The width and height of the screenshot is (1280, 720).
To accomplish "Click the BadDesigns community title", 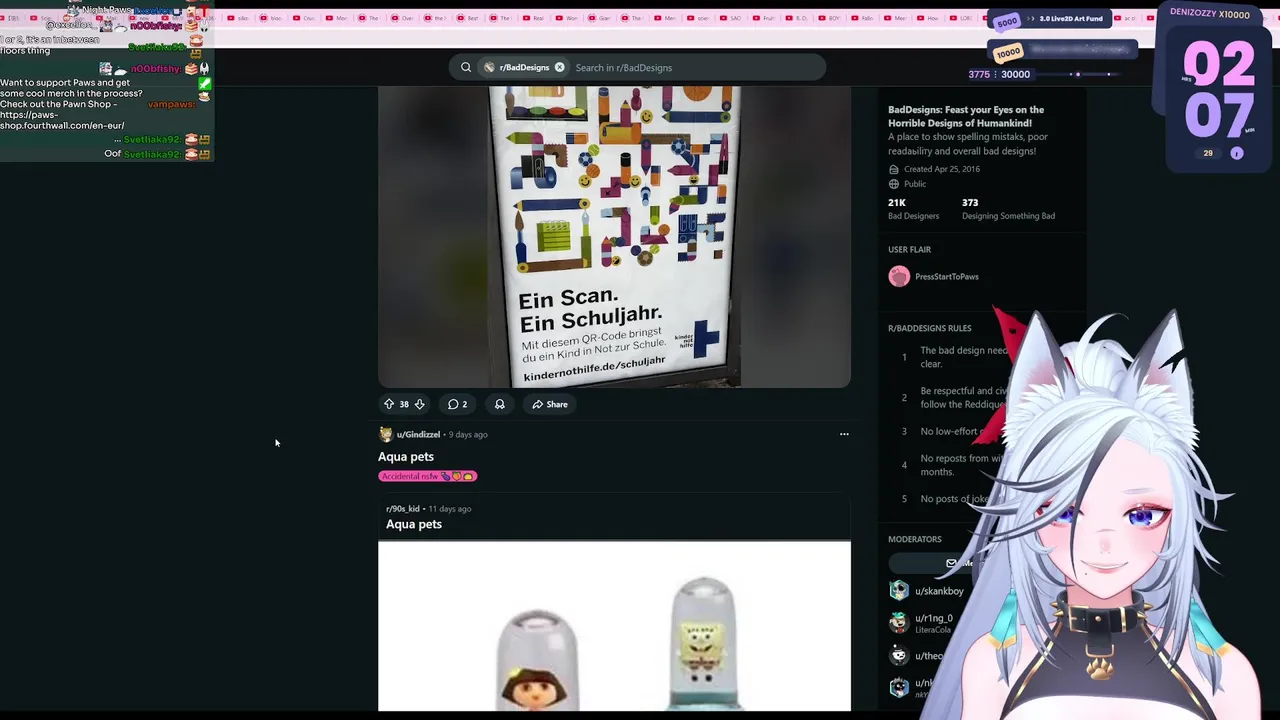I will tap(966, 116).
